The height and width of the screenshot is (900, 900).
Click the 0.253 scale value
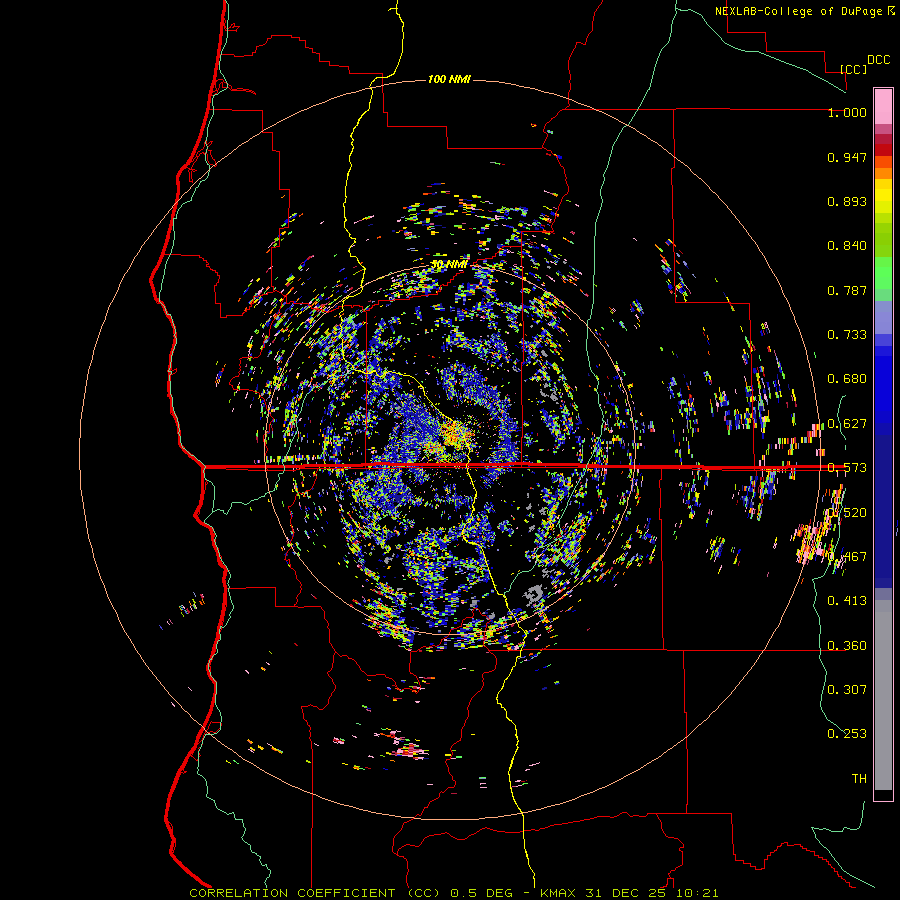coord(847,734)
